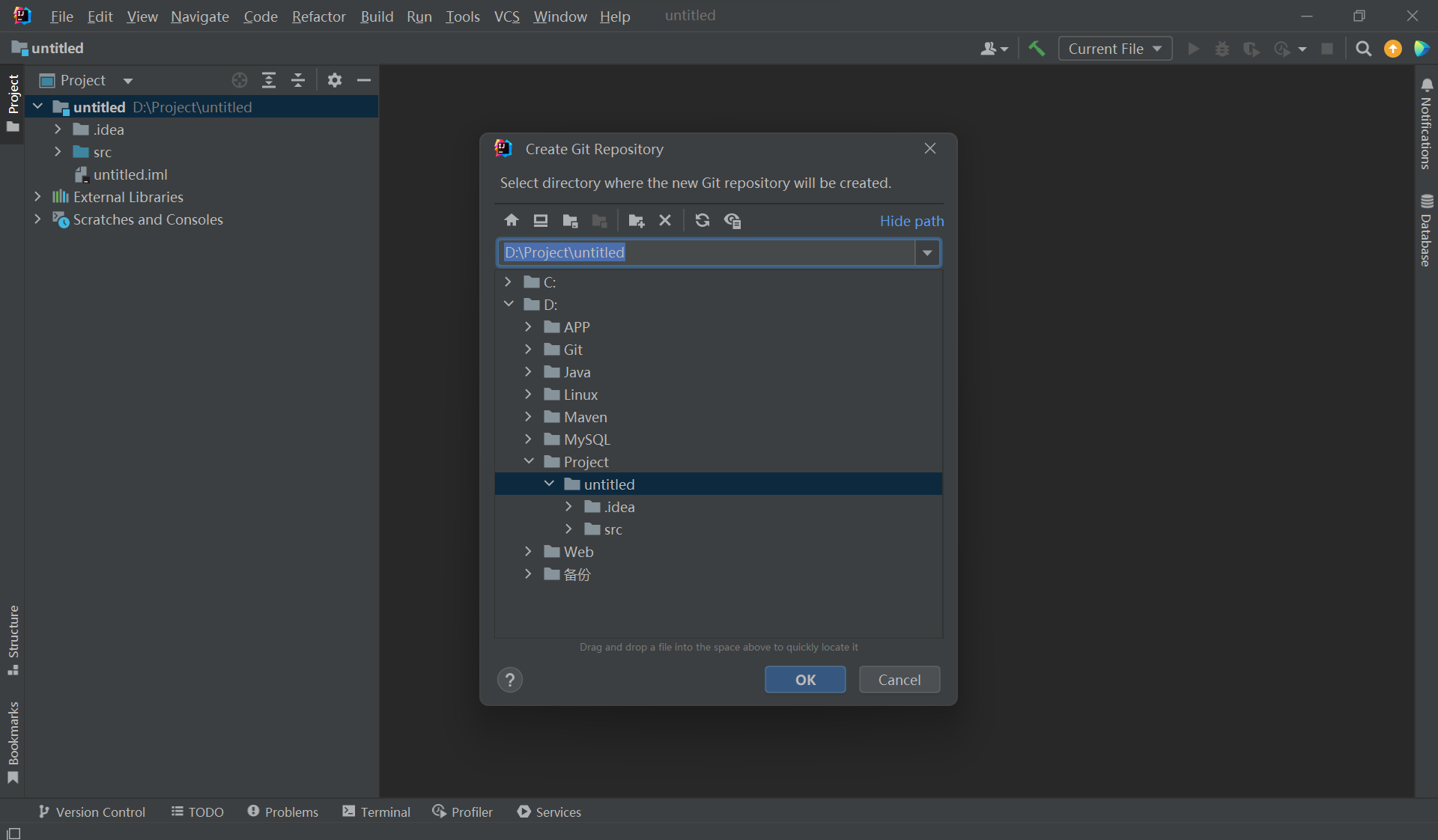Toggle show hidden files icon in dialog
Image resolution: width=1438 pixels, height=840 pixels.
click(x=732, y=220)
